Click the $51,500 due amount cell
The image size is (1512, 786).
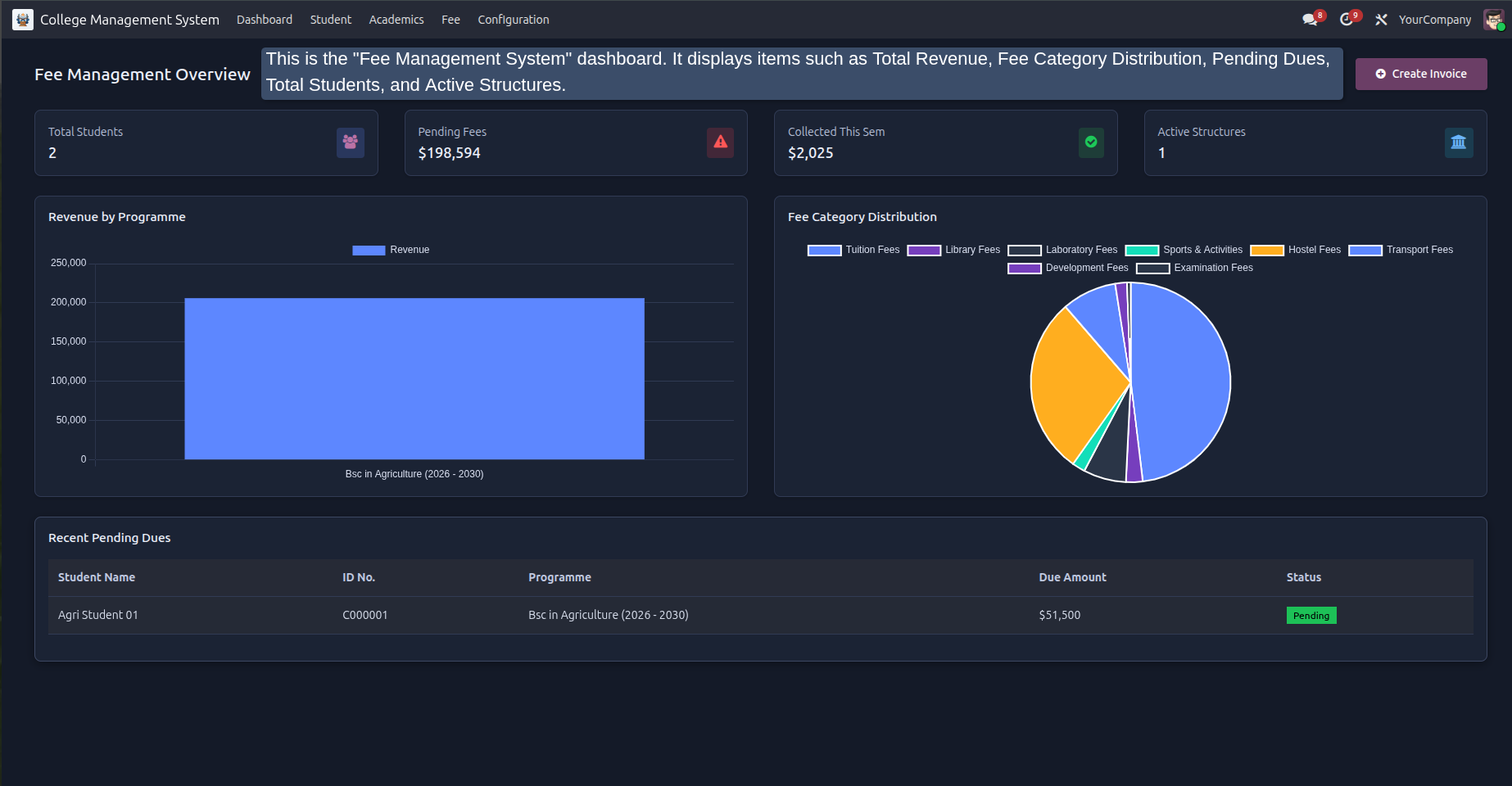point(1060,615)
